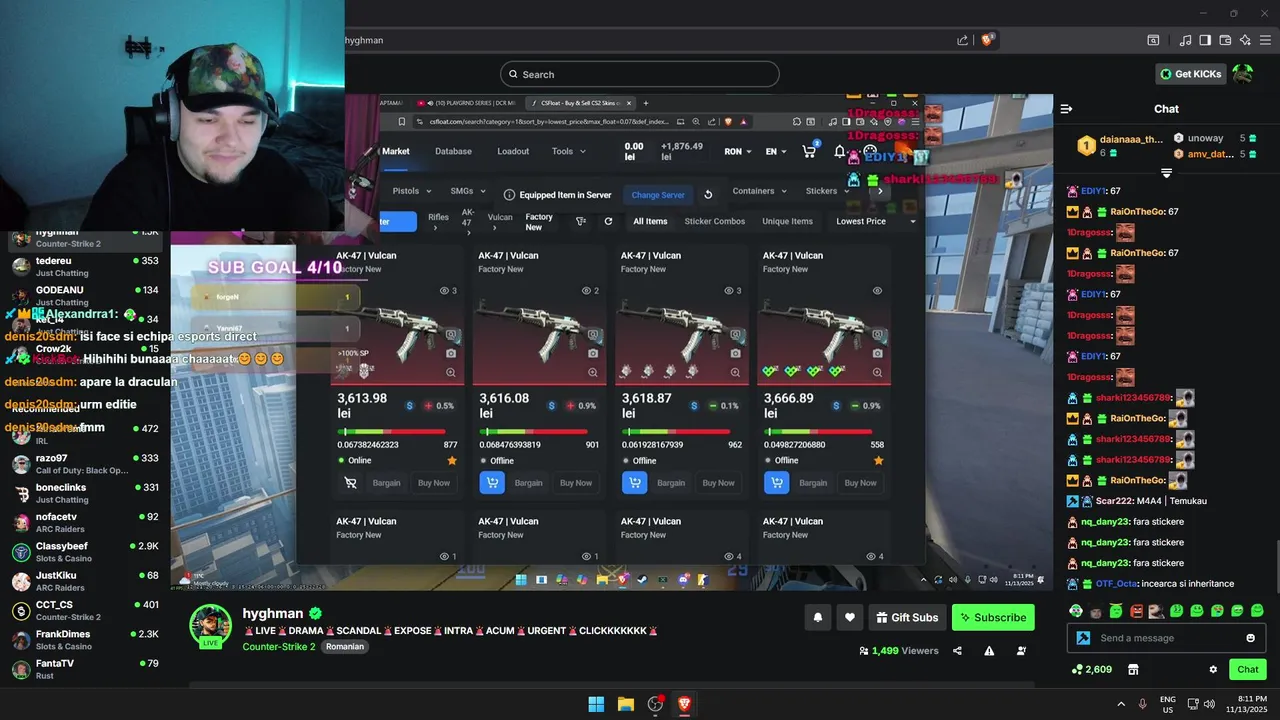
Task: Click hyghman's verified badge
Action: coord(316,613)
